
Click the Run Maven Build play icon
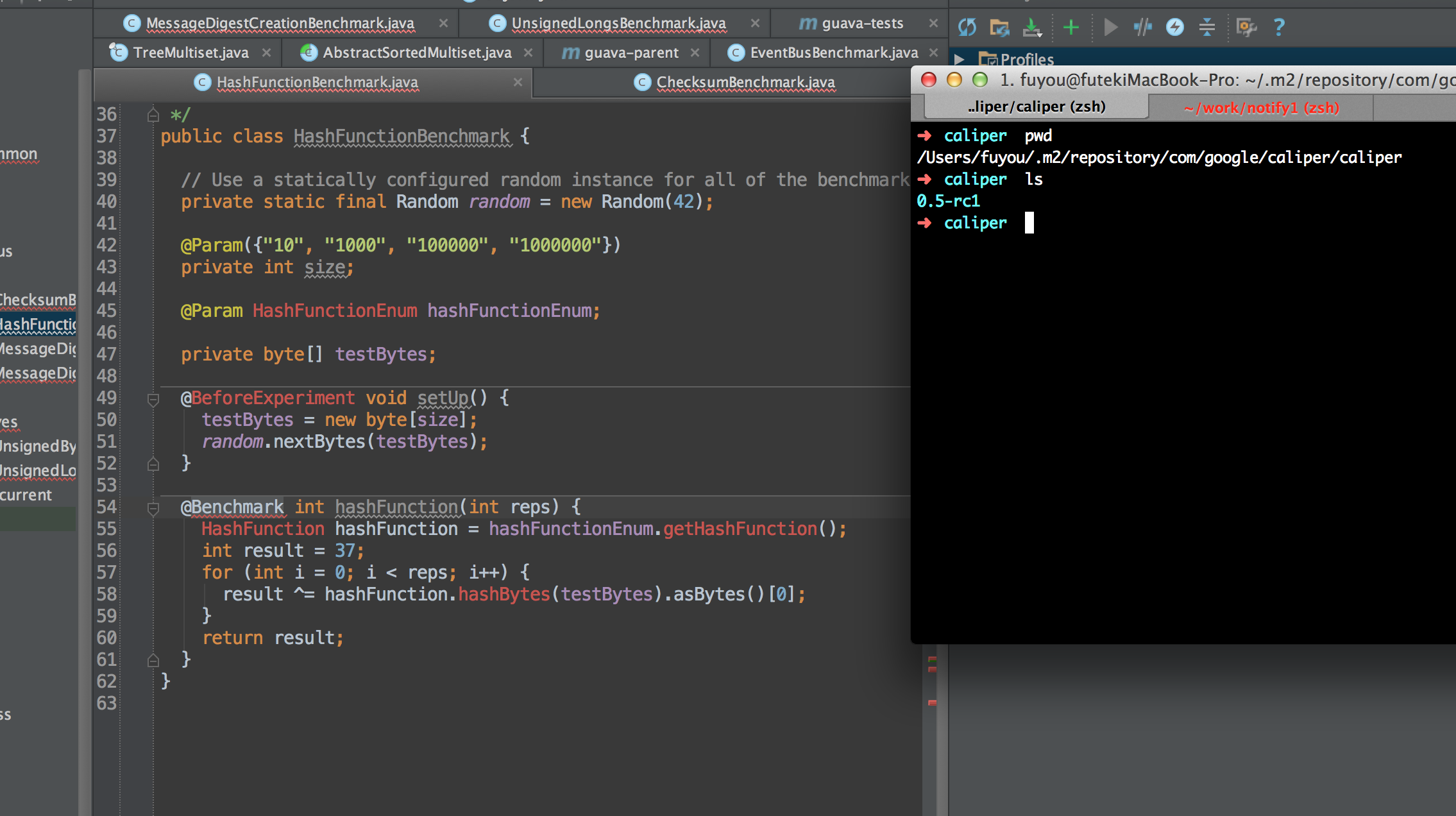[1110, 27]
